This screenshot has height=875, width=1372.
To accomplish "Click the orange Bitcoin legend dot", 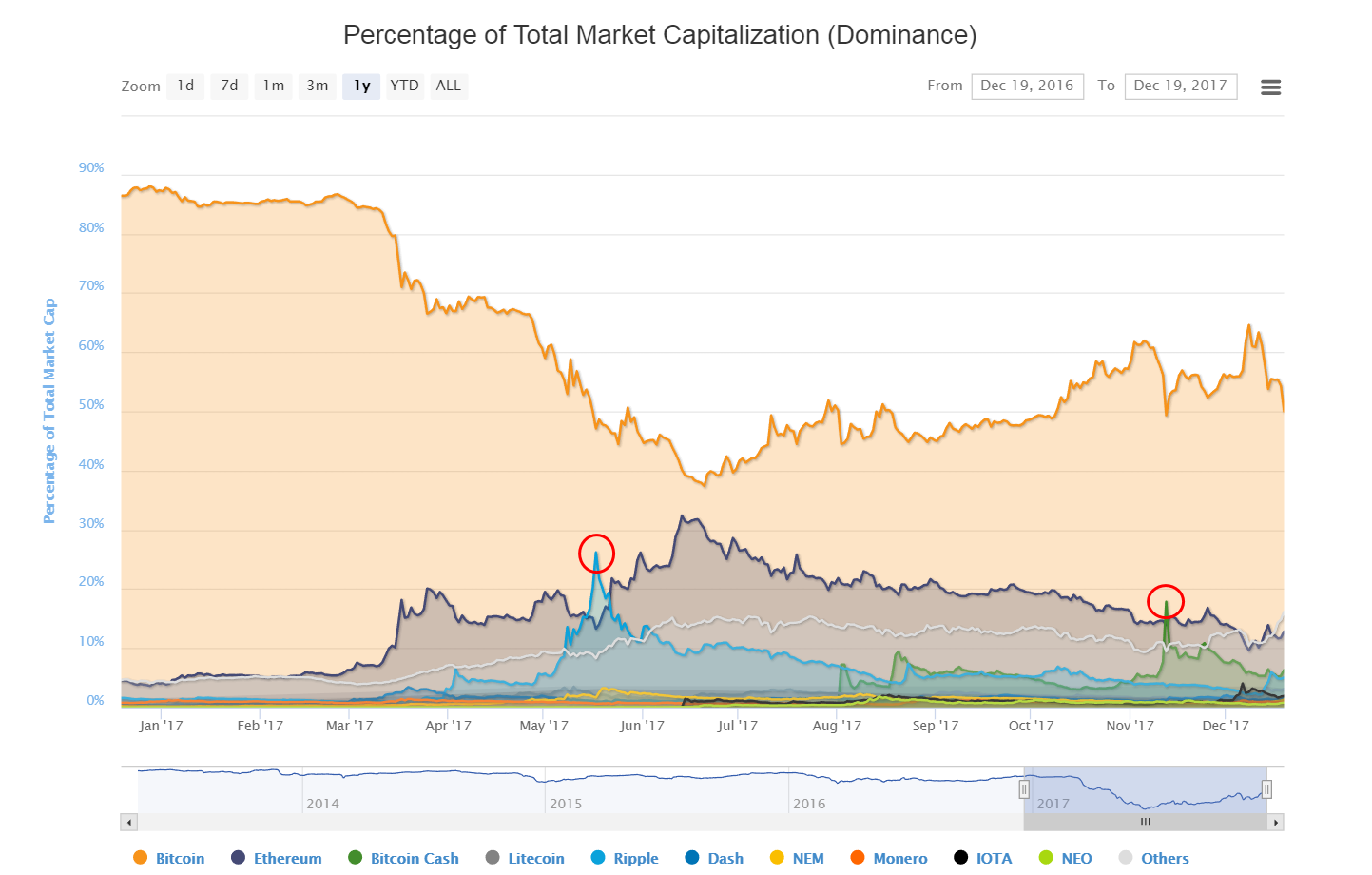I will (141, 858).
